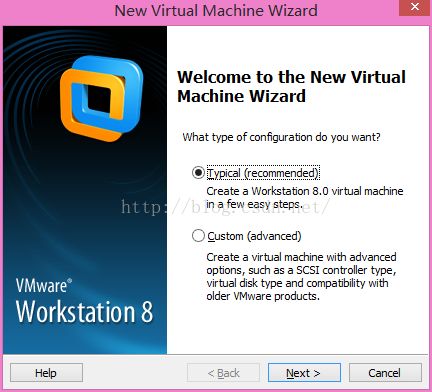This screenshot has width=432, height=392.
Task: Click the disabled Back button
Action: click(223, 373)
